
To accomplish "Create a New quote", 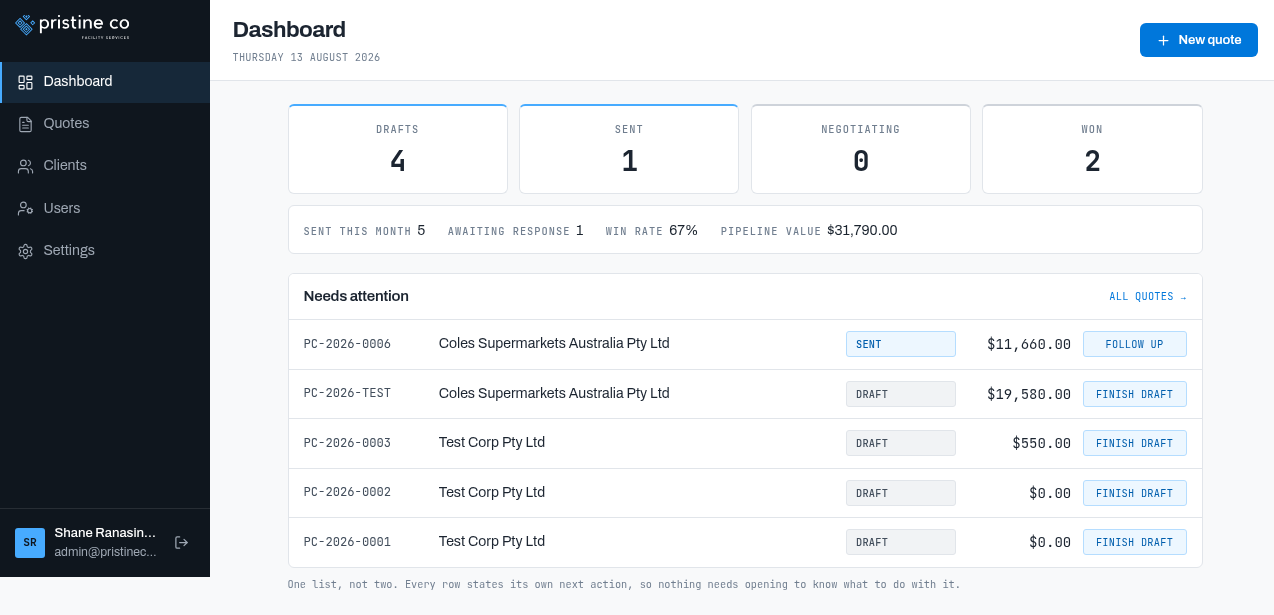I will click(1199, 40).
